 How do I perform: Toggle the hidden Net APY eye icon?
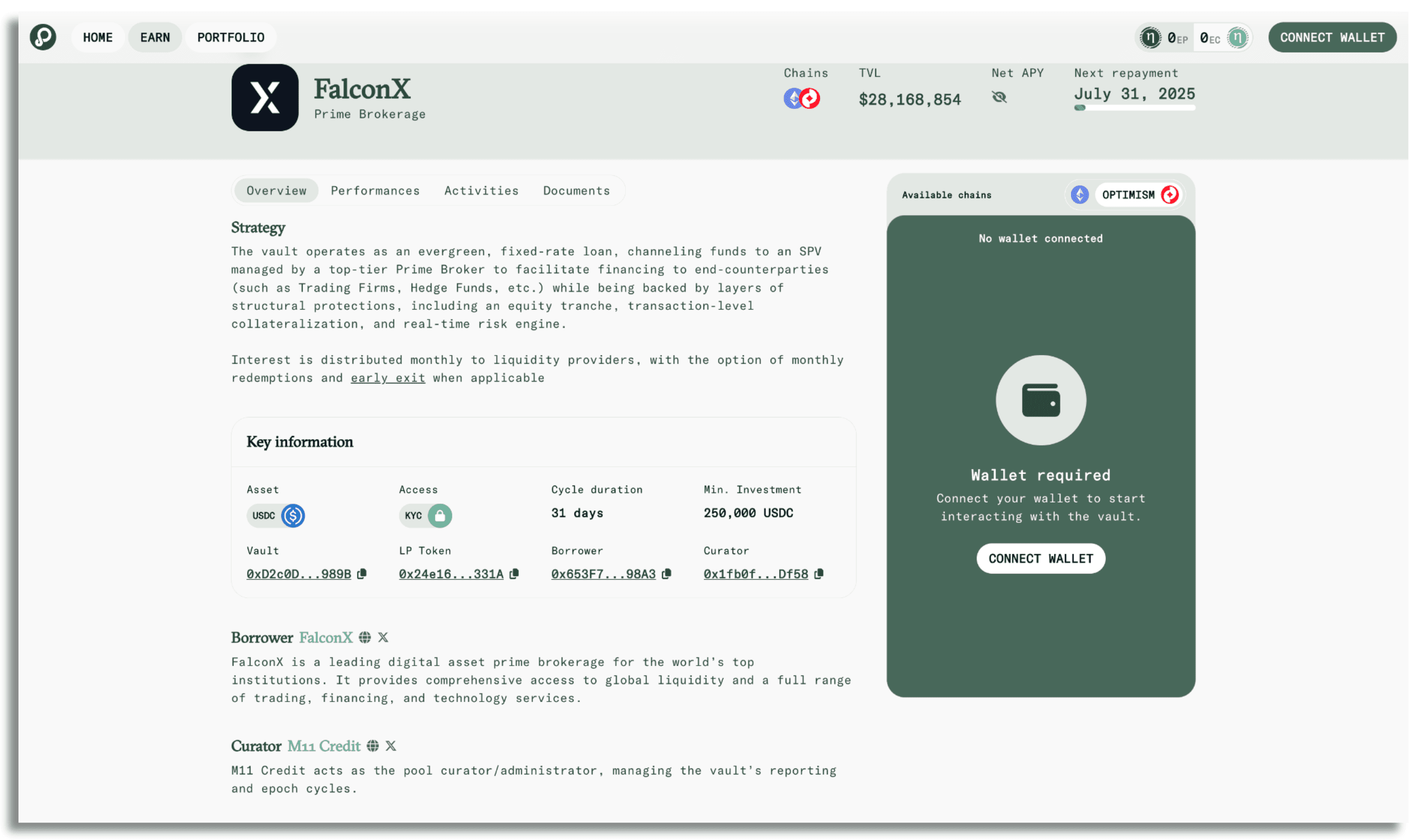click(x=999, y=97)
